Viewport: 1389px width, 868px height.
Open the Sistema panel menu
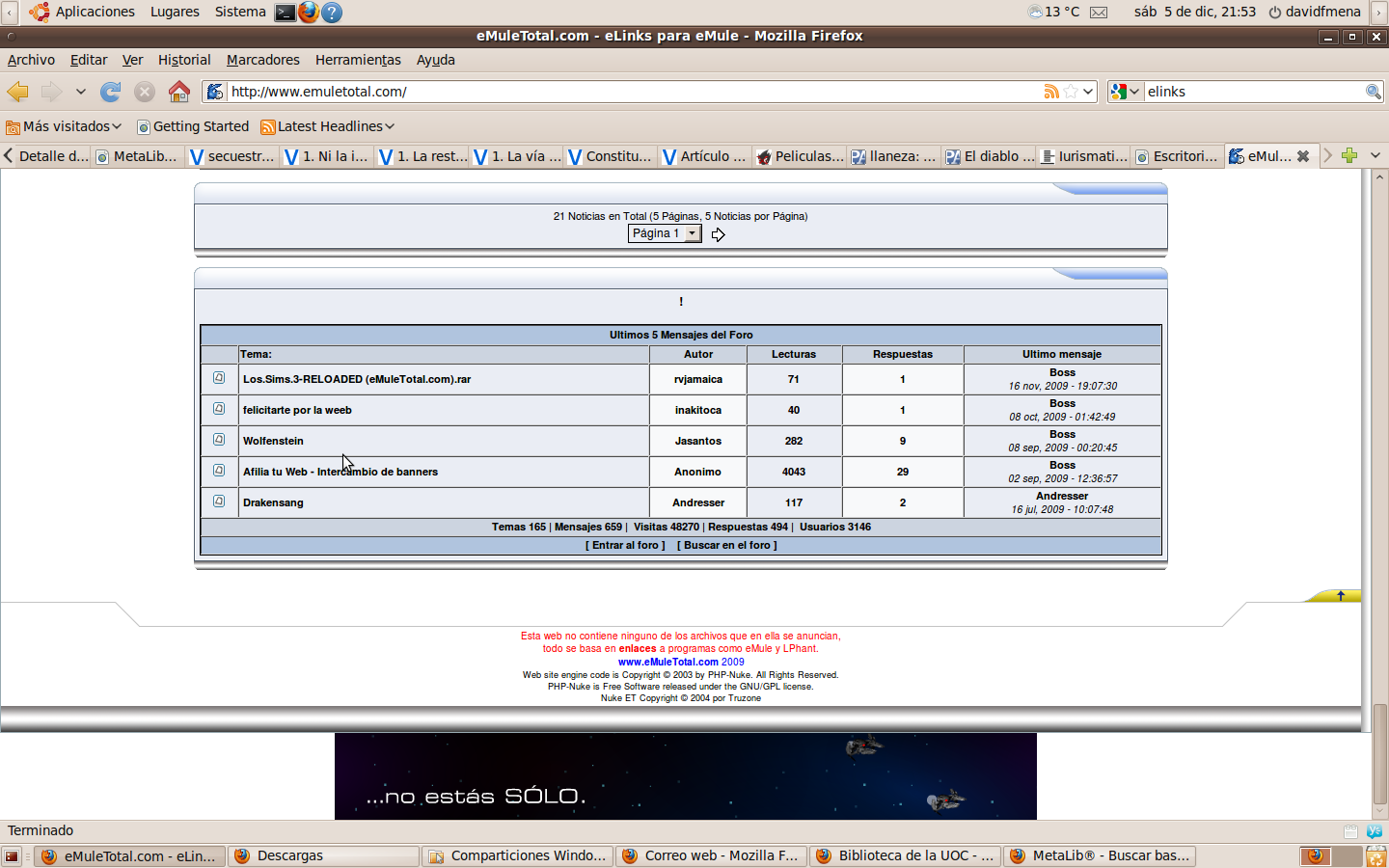tap(240, 12)
